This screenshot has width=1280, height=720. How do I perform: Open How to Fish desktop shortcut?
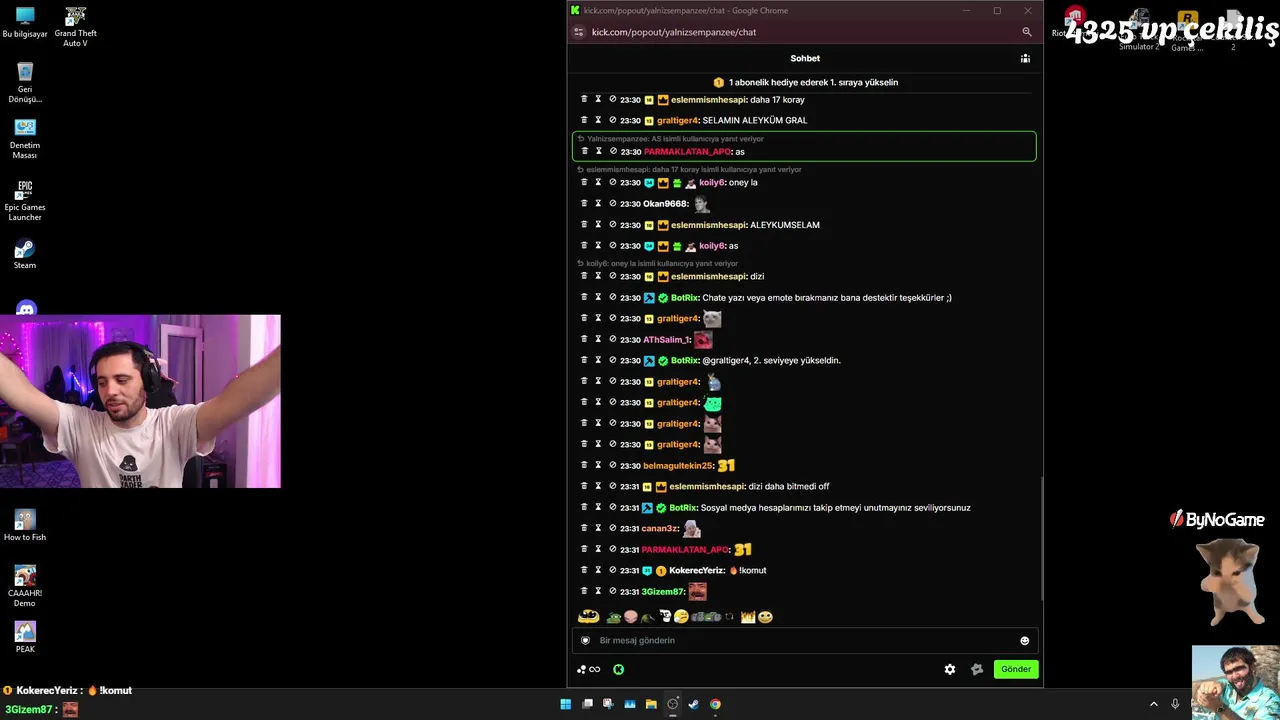25,525
